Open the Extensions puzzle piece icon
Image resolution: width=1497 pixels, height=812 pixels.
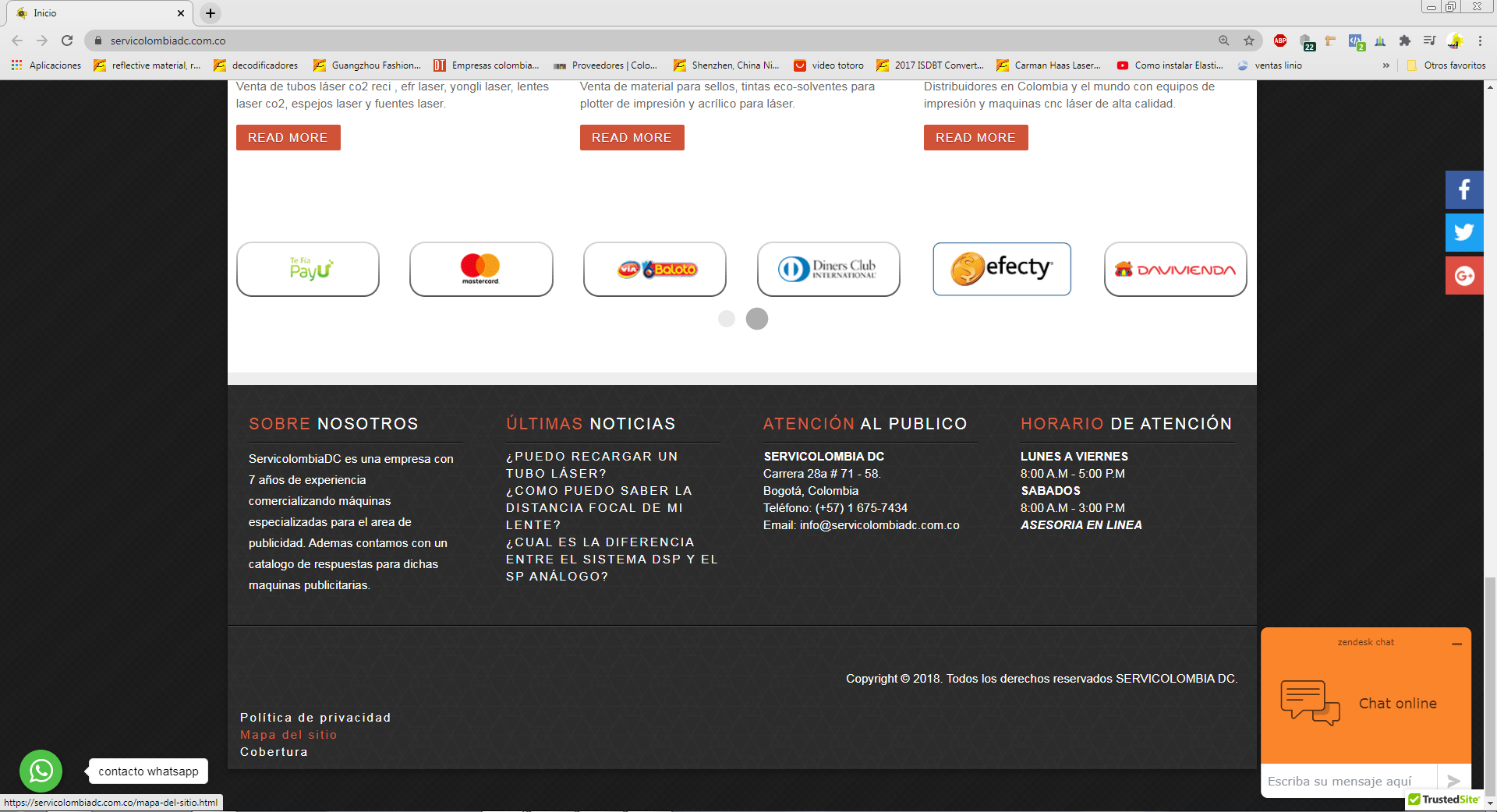coord(1405,41)
